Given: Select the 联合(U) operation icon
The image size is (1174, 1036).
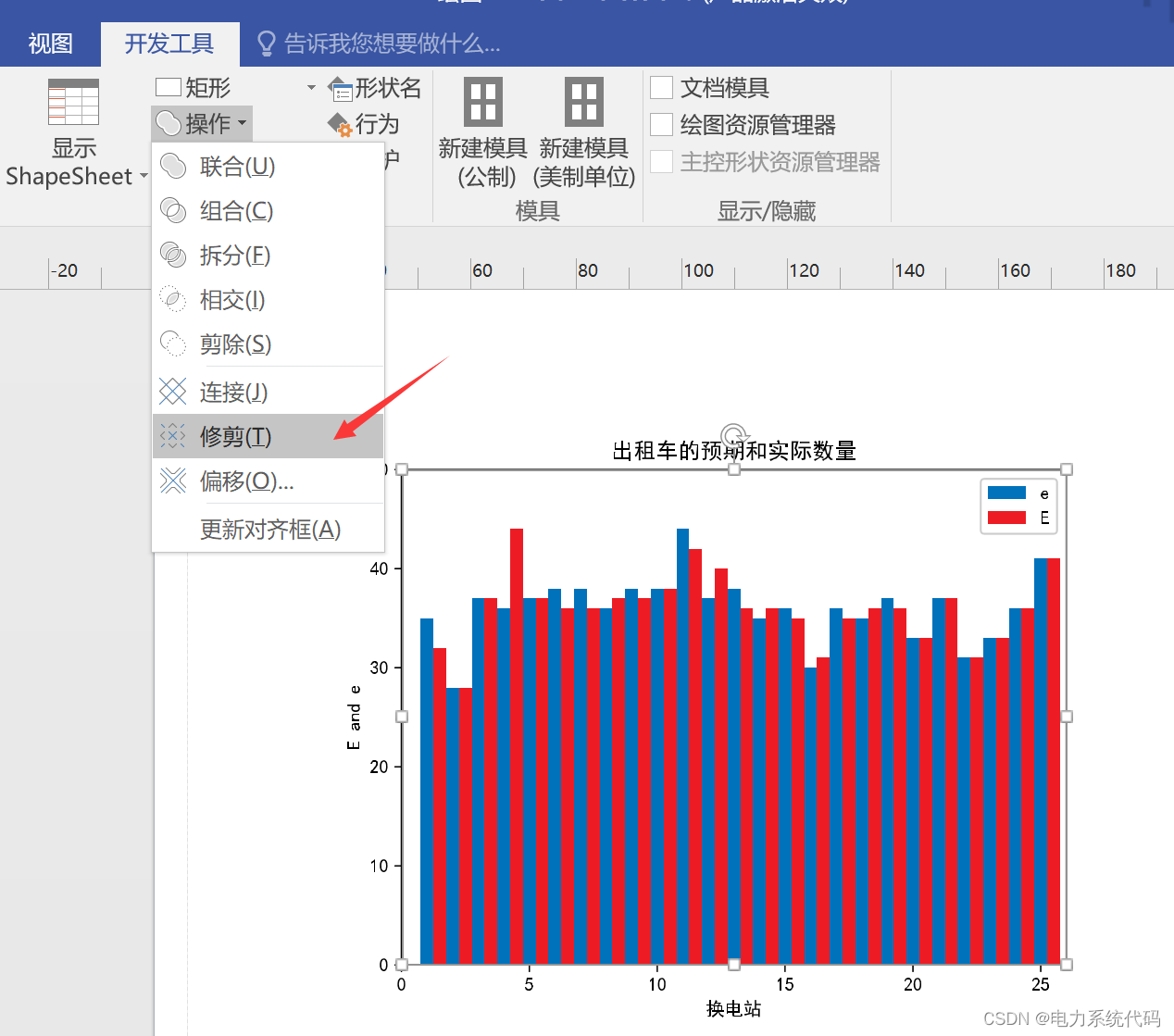Looking at the screenshot, I should point(173,166).
